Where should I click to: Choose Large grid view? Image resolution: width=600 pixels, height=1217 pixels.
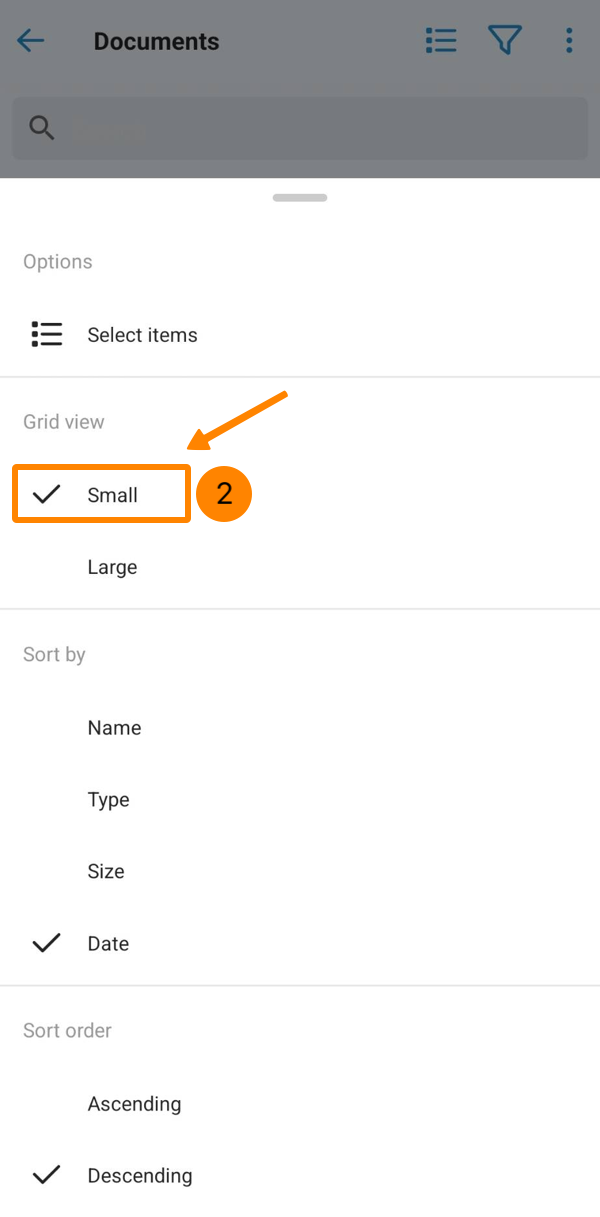pos(112,567)
